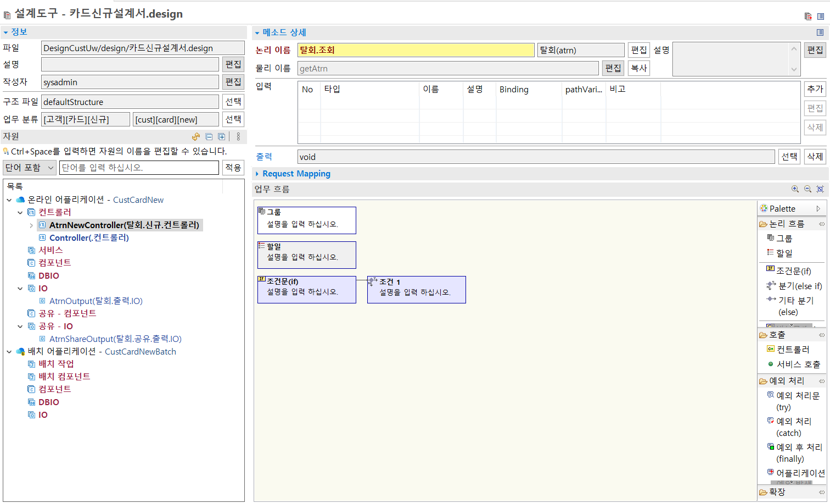Viewport: 830px width, 503px height.
Task: Select the 예외 후 처리 (finally) palette tool
Action: [x=794, y=453]
